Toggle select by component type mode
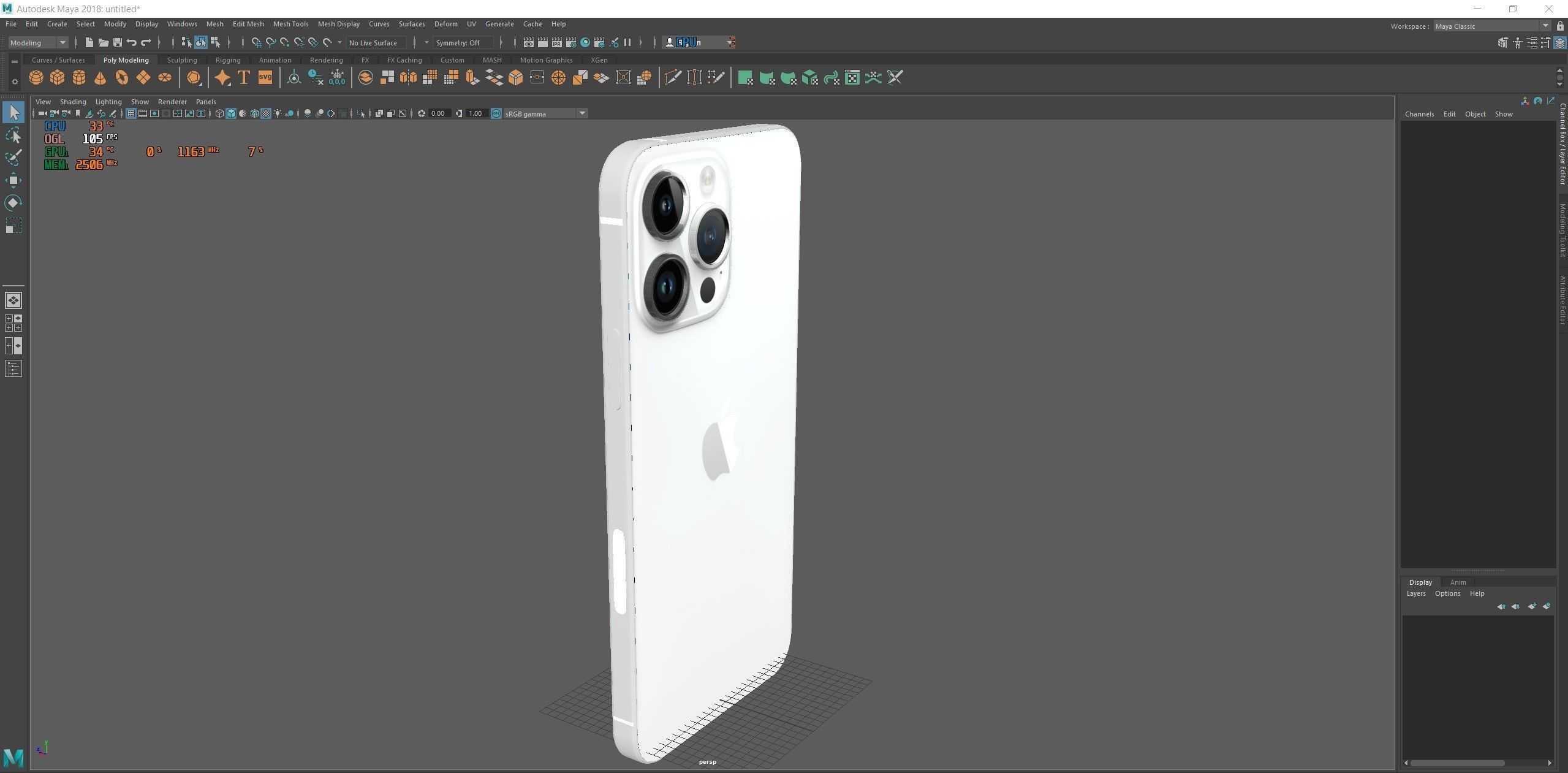This screenshot has width=1568, height=773. (215, 42)
